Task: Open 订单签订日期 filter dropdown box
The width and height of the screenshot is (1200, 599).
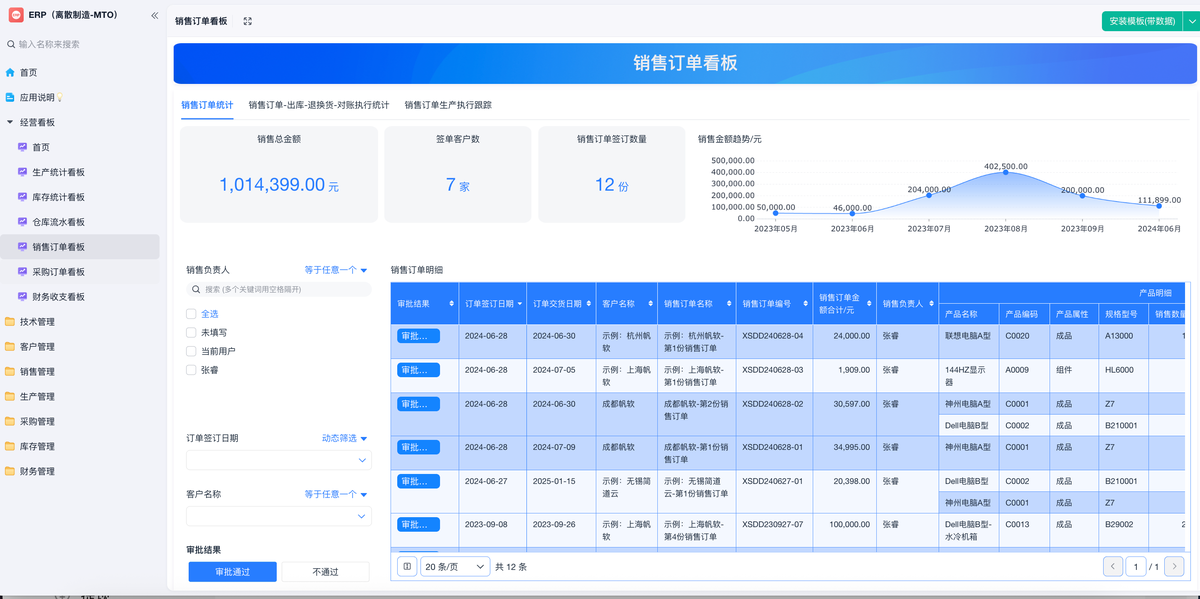Action: point(278,461)
